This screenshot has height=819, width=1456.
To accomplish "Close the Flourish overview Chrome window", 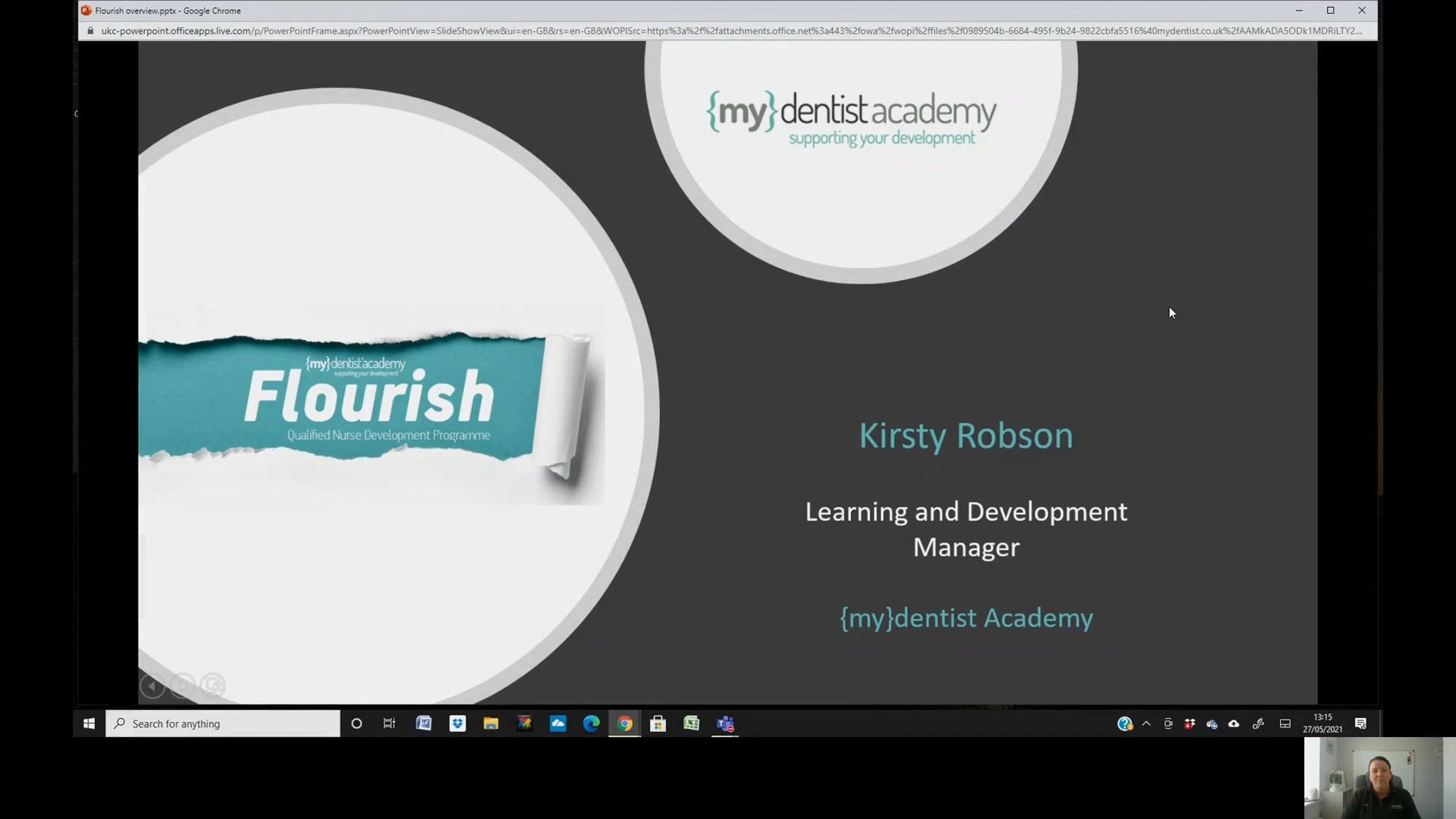I will pyautogui.click(x=1362, y=10).
